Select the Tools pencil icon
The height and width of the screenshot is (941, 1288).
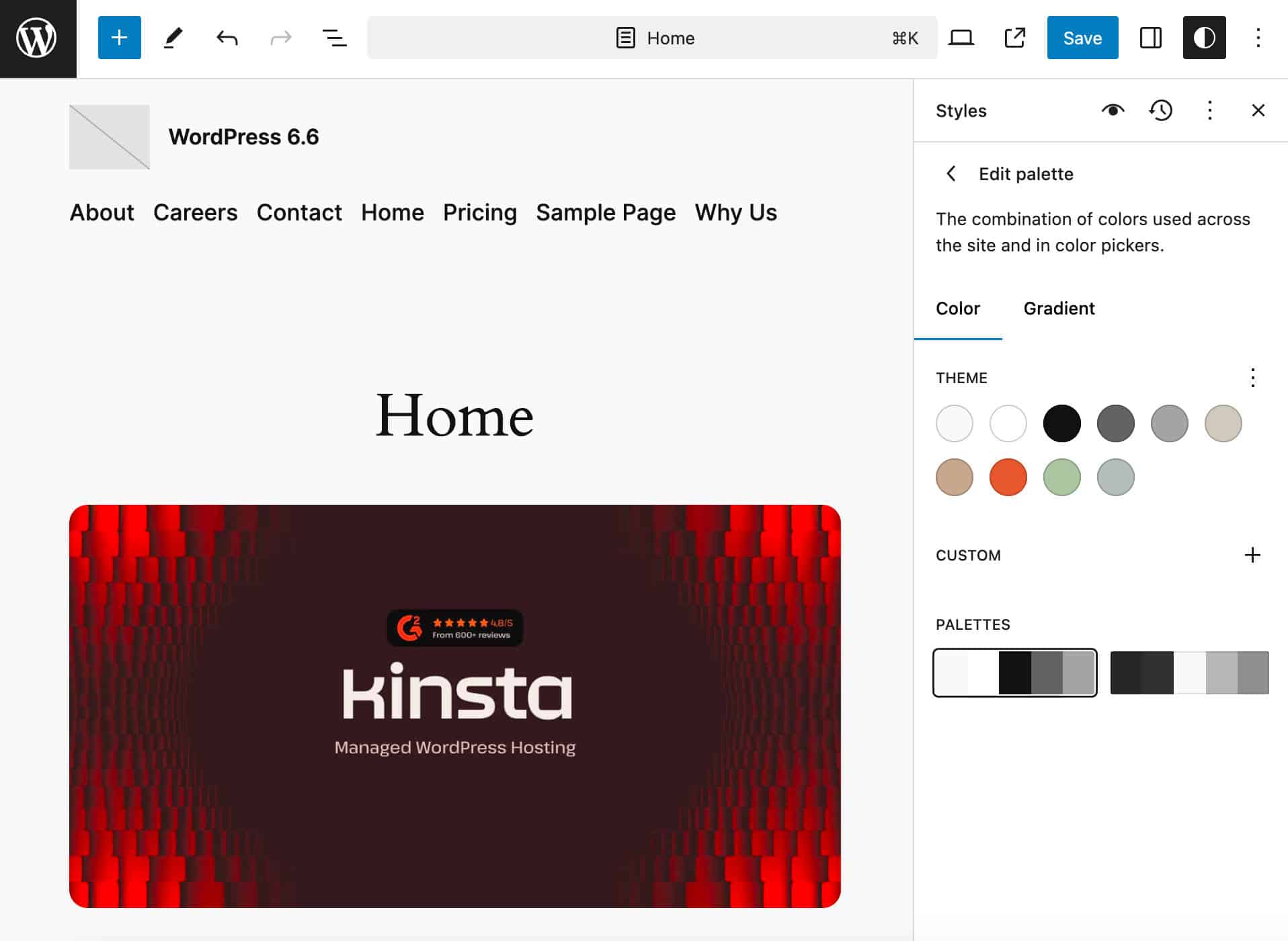click(173, 38)
